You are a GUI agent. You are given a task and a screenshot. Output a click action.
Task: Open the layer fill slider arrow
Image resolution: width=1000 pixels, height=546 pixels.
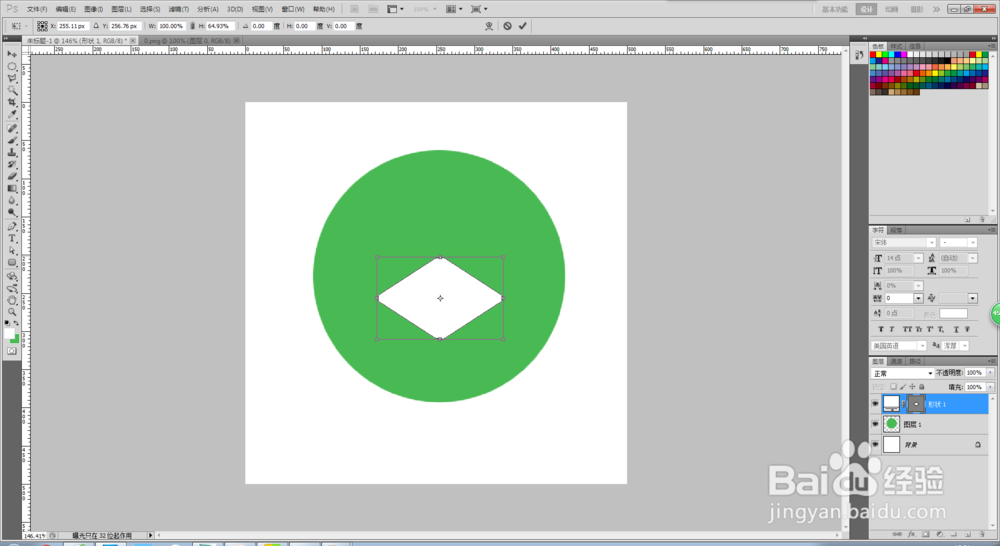tap(990, 387)
